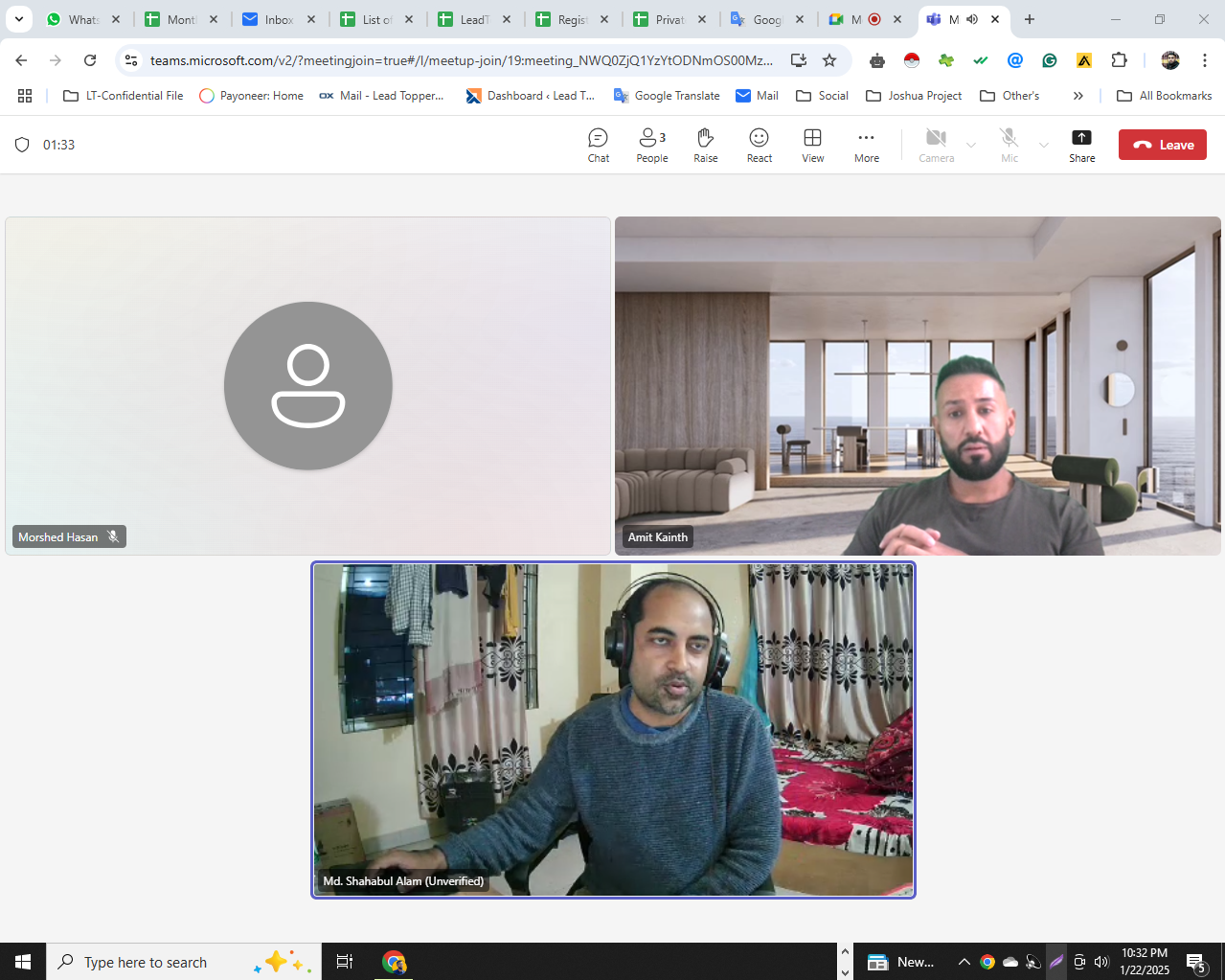1225x980 pixels.
Task: Leave the meeting
Action: (x=1162, y=145)
